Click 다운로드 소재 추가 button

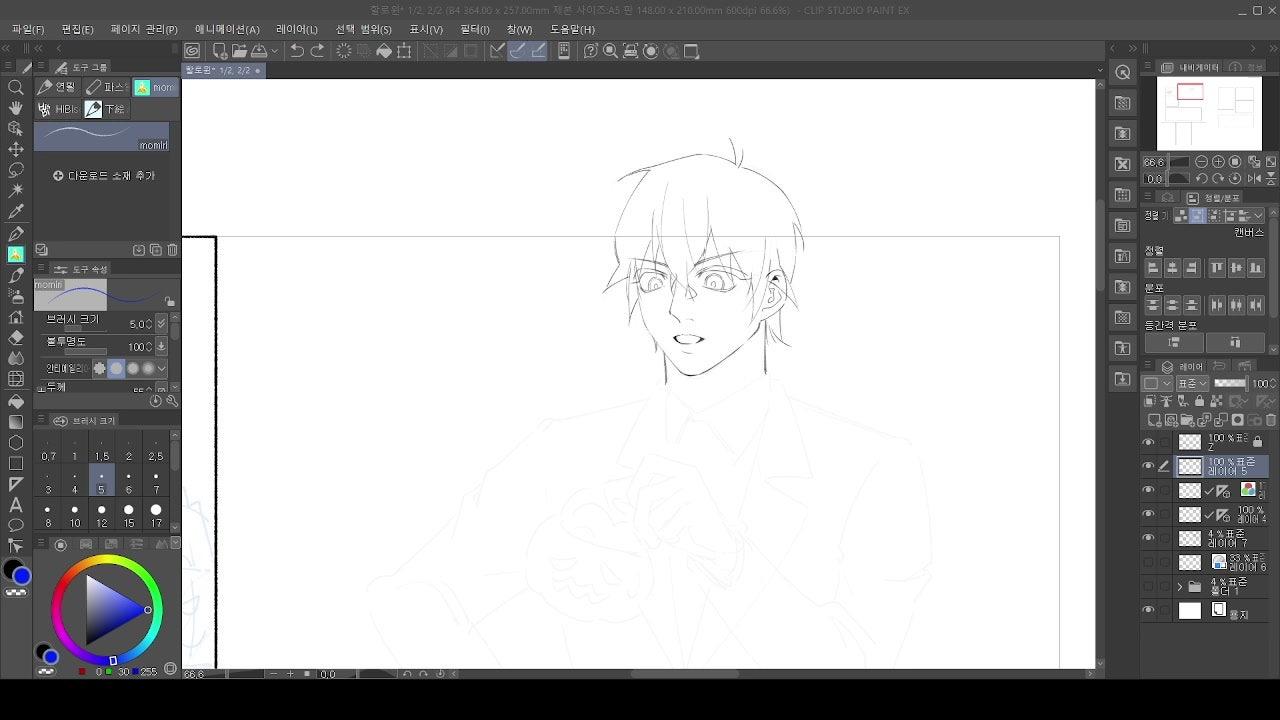click(x=104, y=176)
